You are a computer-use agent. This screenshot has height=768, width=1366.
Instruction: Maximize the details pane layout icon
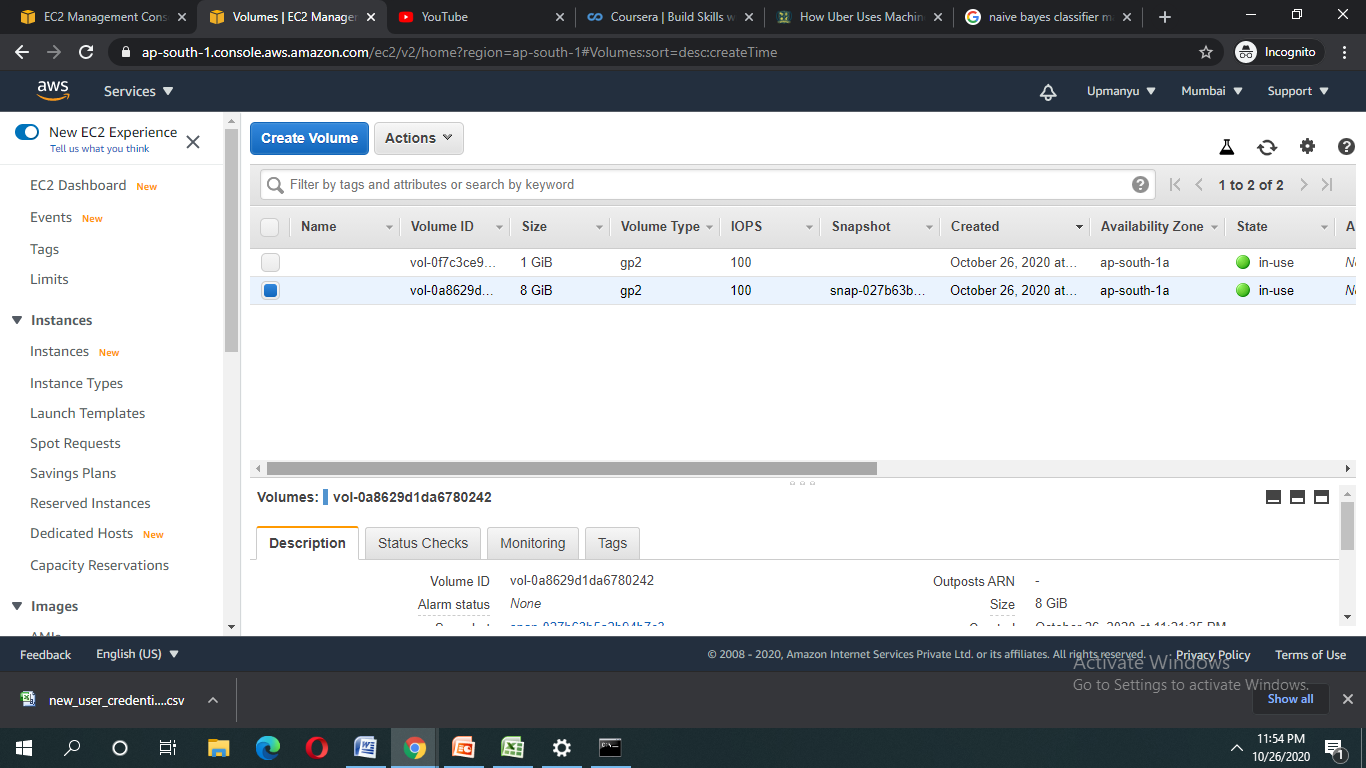click(1321, 497)
